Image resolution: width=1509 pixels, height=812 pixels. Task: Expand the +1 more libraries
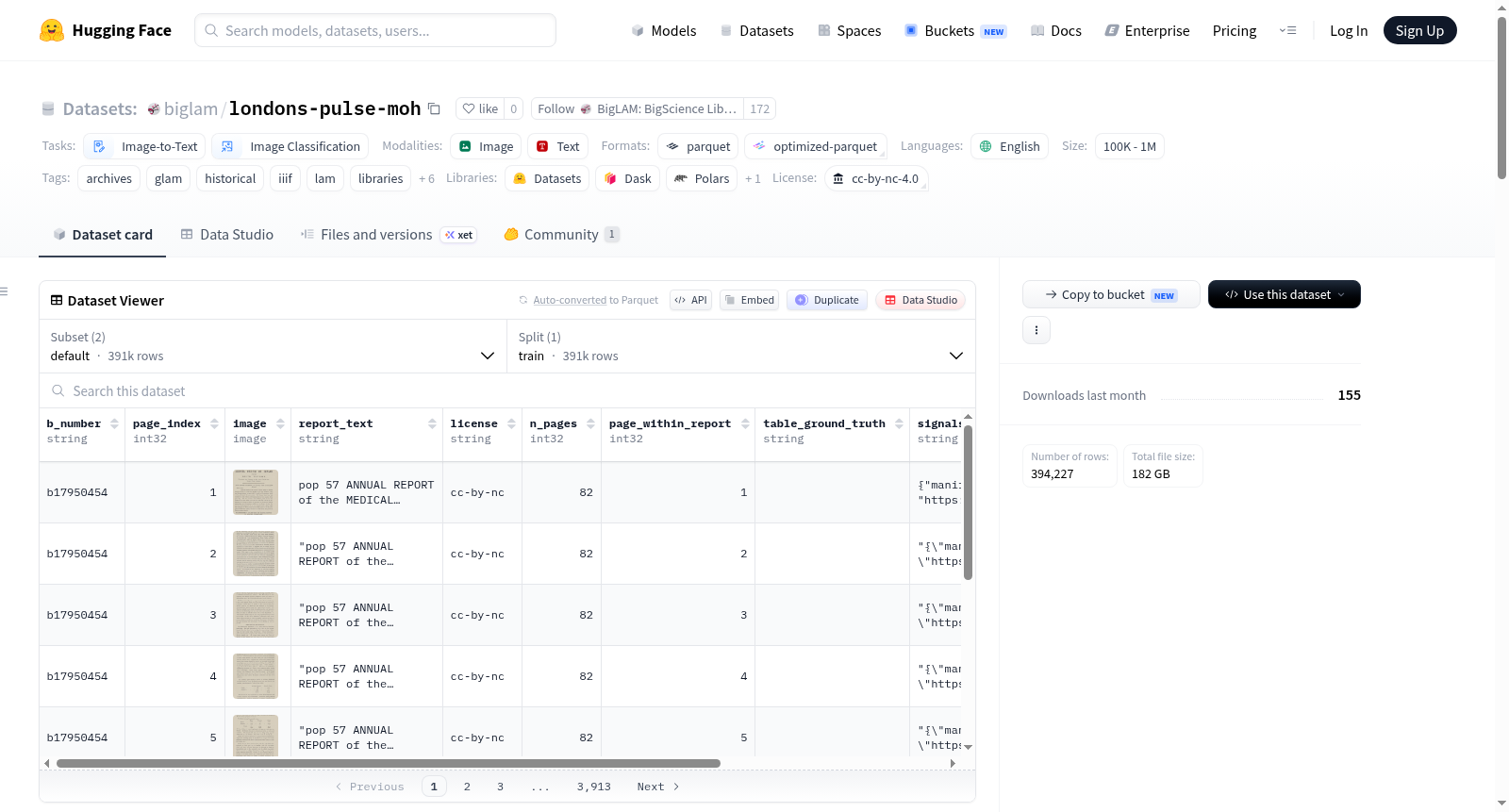coord(753,178)
